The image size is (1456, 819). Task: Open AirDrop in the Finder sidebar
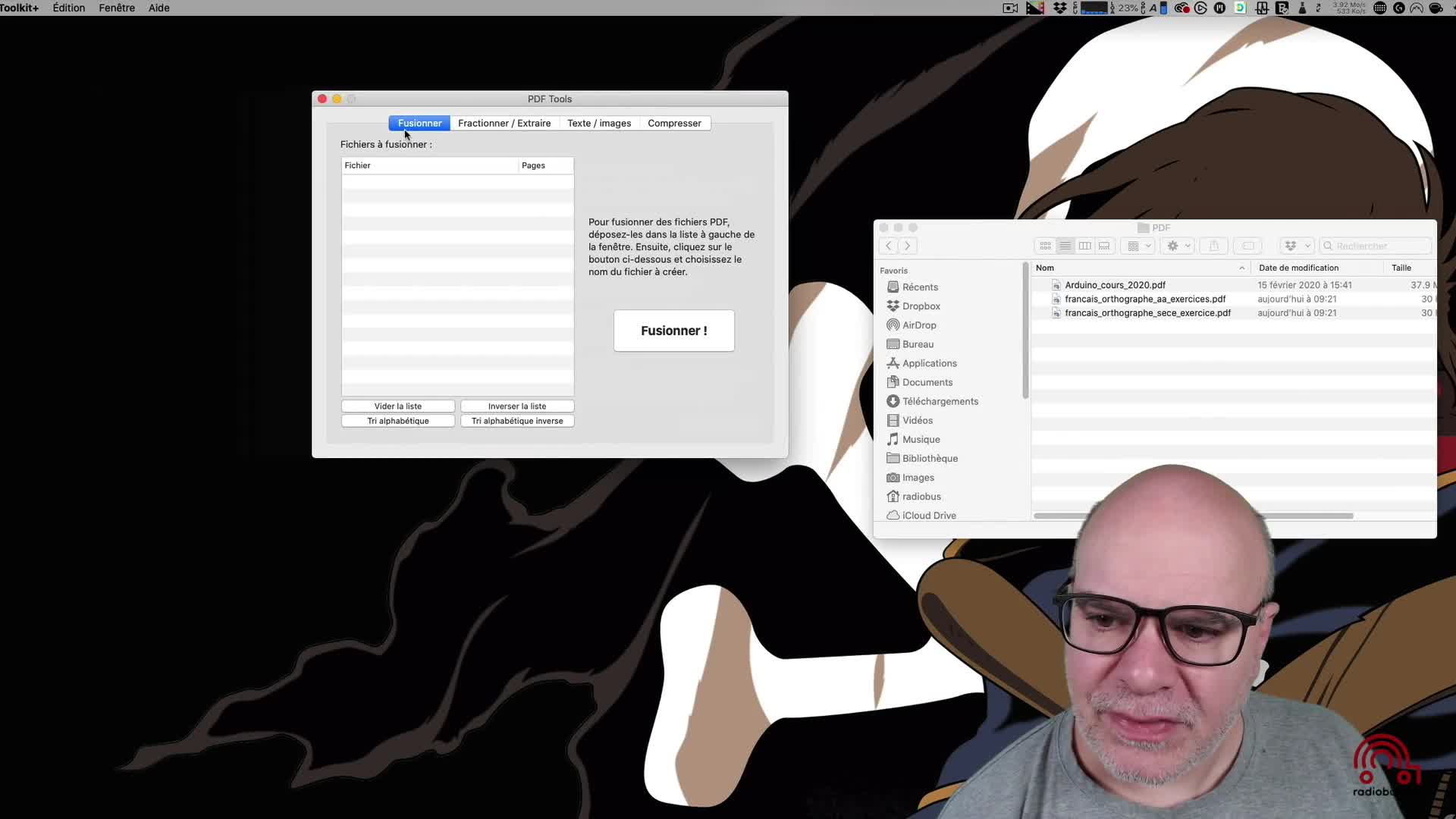click(x=918, y=325)
